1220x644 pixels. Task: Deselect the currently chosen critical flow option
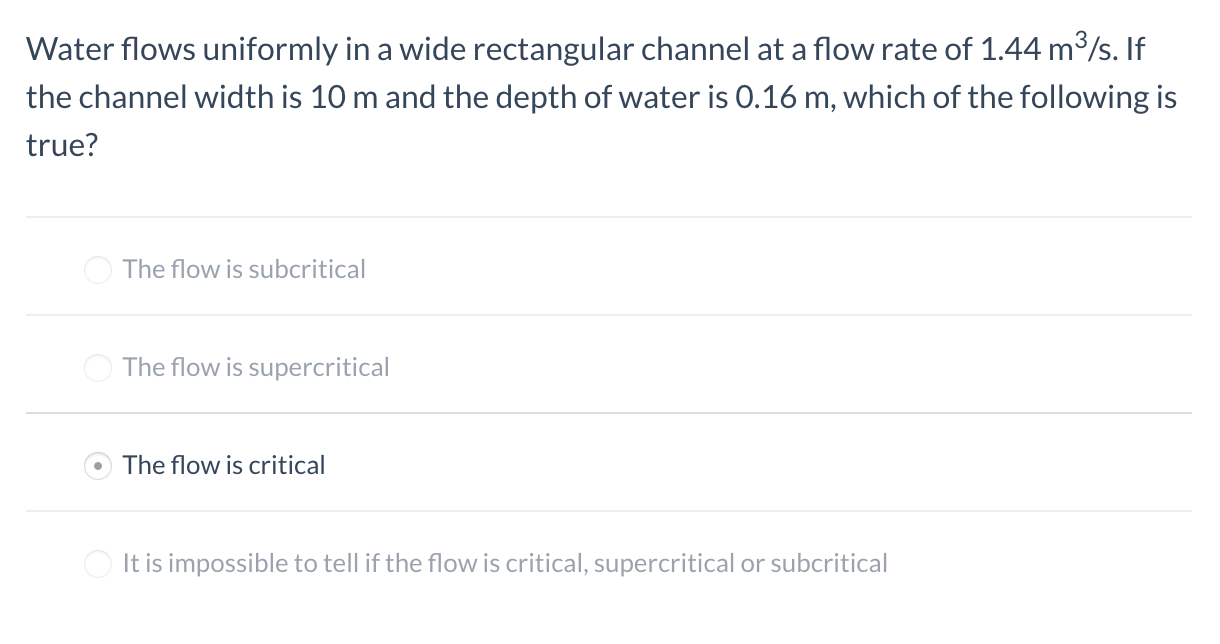(97, 465)
